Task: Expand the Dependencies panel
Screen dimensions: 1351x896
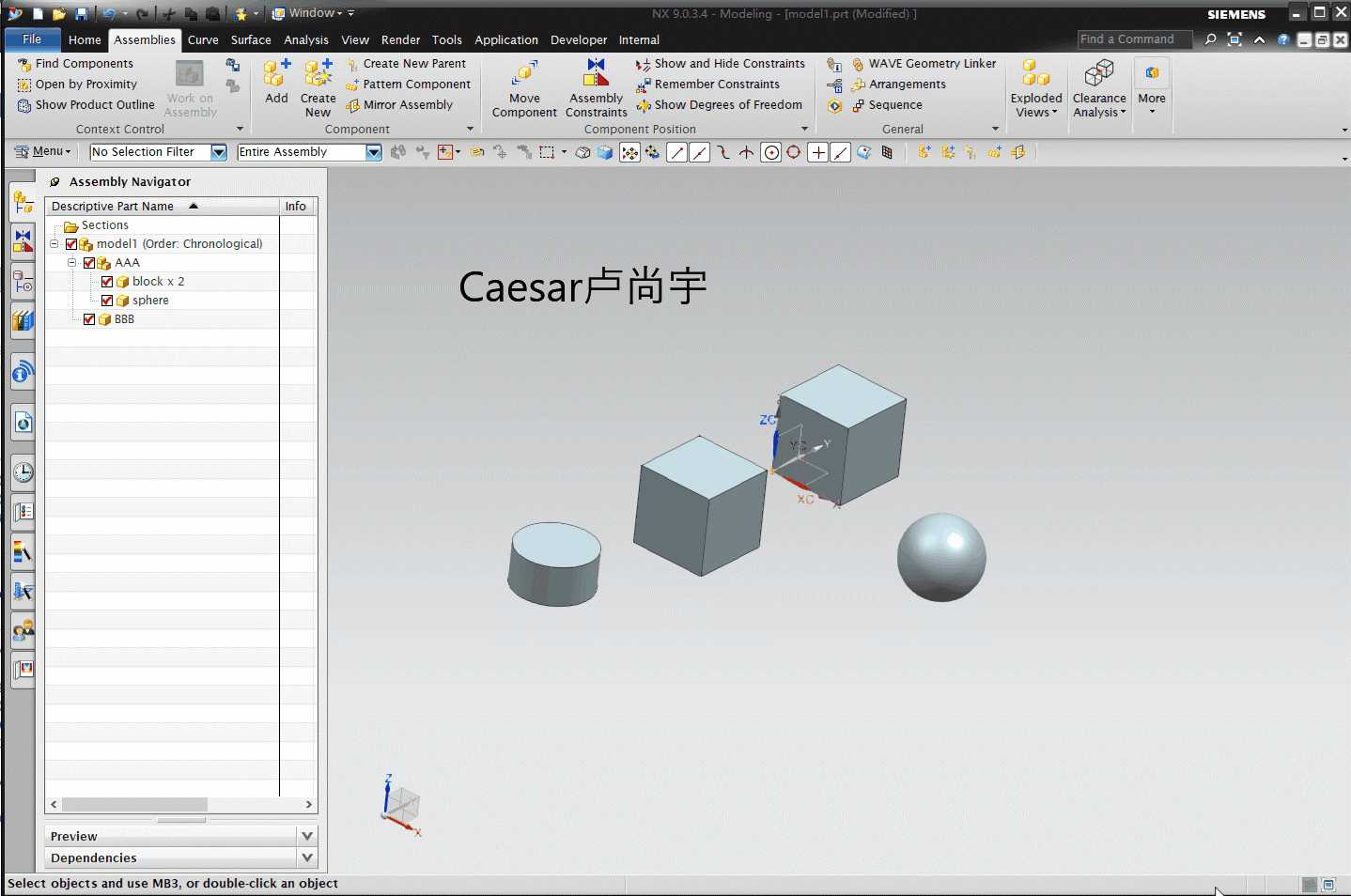Action: [x=306, y=857]
